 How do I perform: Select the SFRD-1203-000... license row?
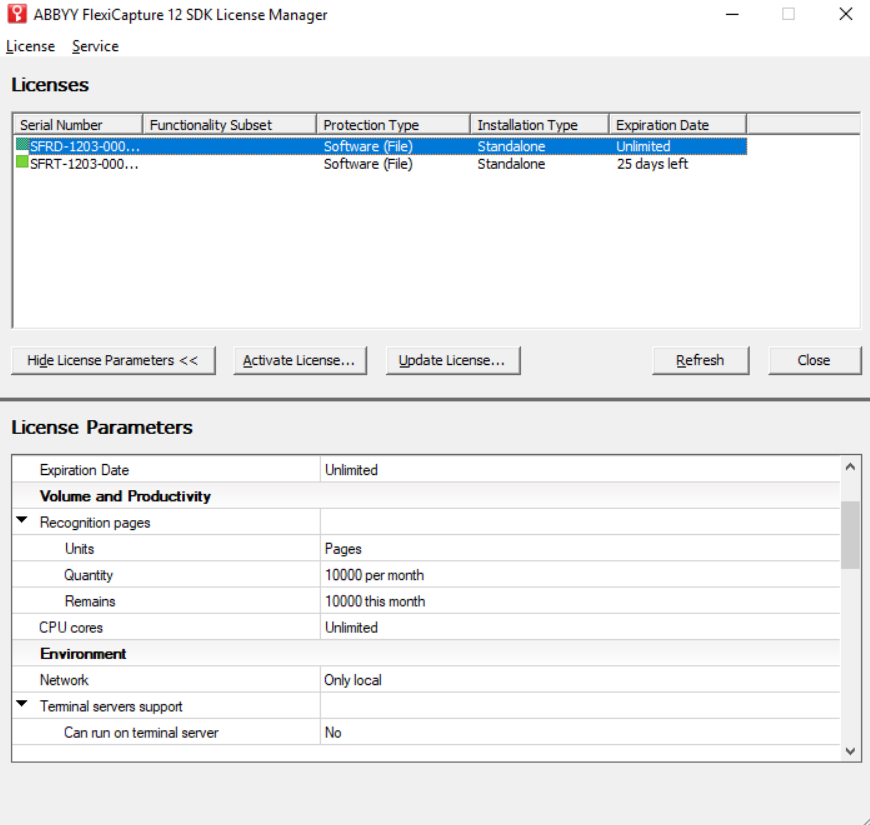pyautogui.click(x=381, y=146)
